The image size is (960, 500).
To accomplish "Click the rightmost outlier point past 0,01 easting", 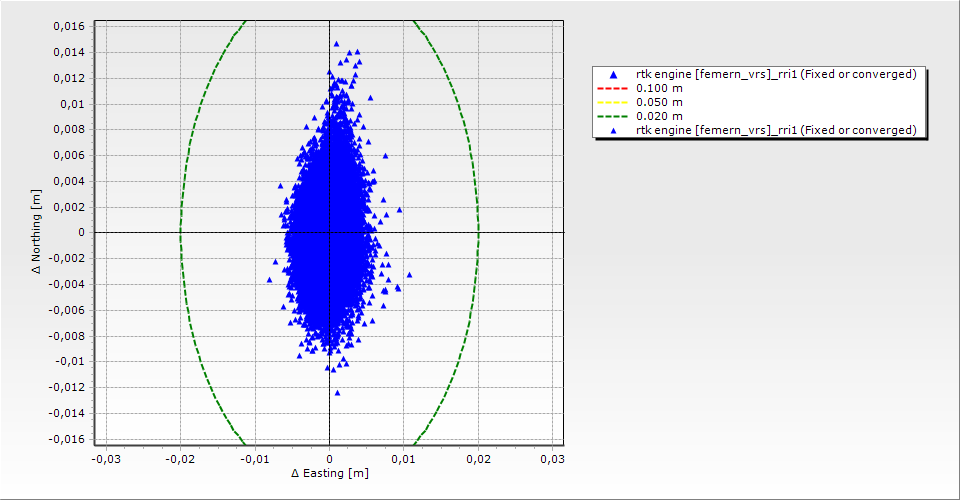I will (x=408, y=274).
